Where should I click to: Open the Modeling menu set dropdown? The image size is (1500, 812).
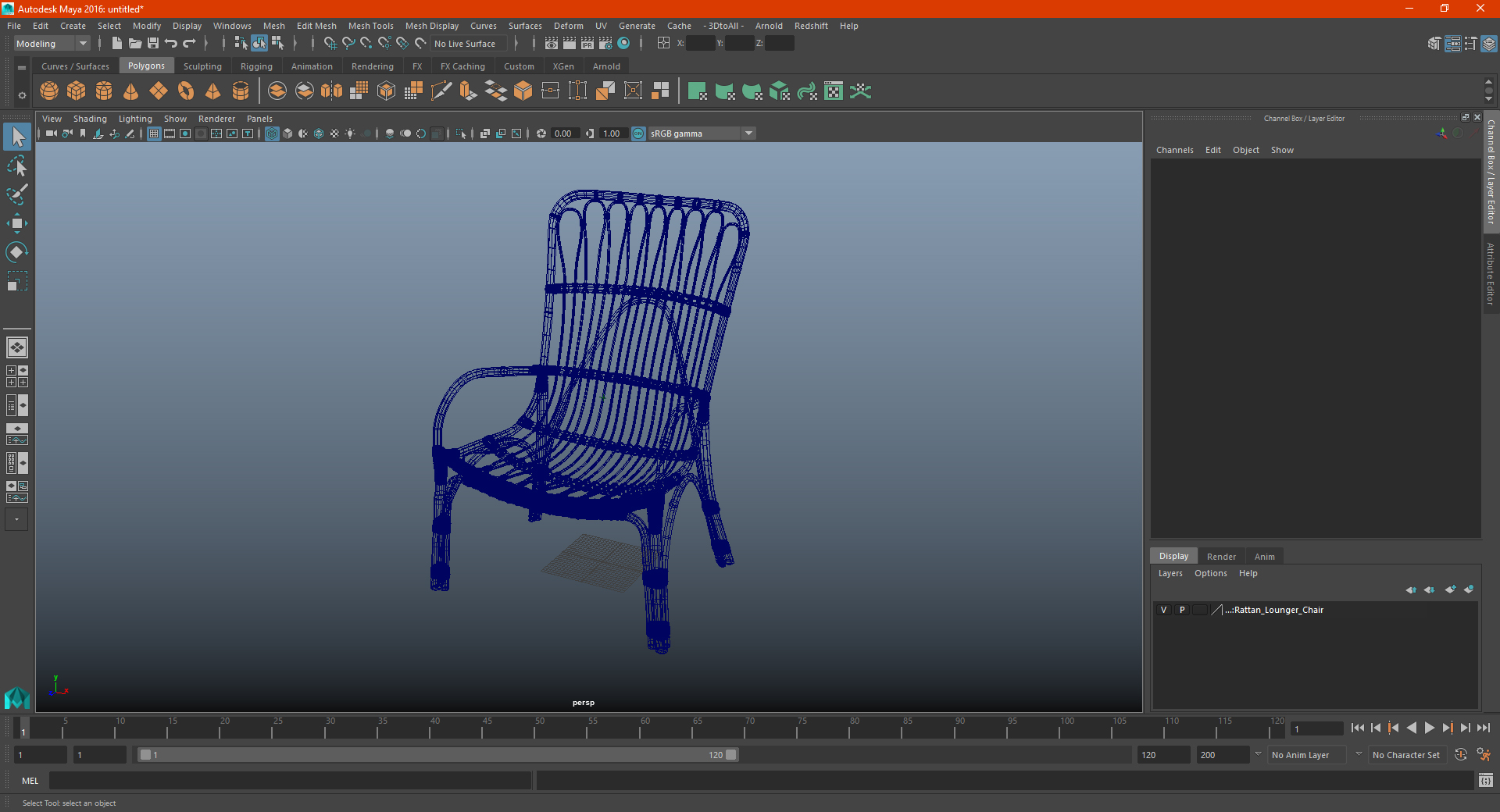click(52, 44)
